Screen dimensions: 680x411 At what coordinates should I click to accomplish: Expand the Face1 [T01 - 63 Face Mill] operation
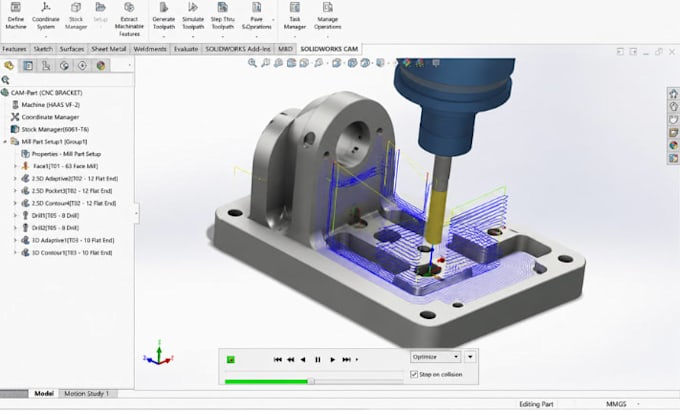click(15, 166)
